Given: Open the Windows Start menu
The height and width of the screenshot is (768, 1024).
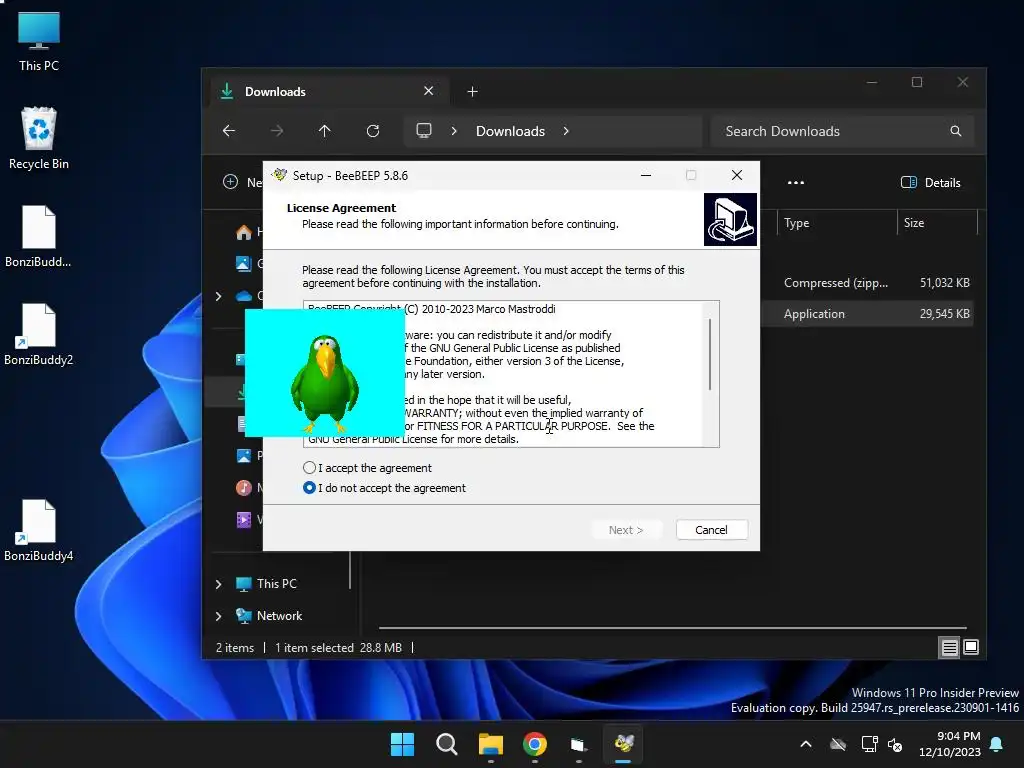Looking at the screenshot, I should click(x=402, y=744).
